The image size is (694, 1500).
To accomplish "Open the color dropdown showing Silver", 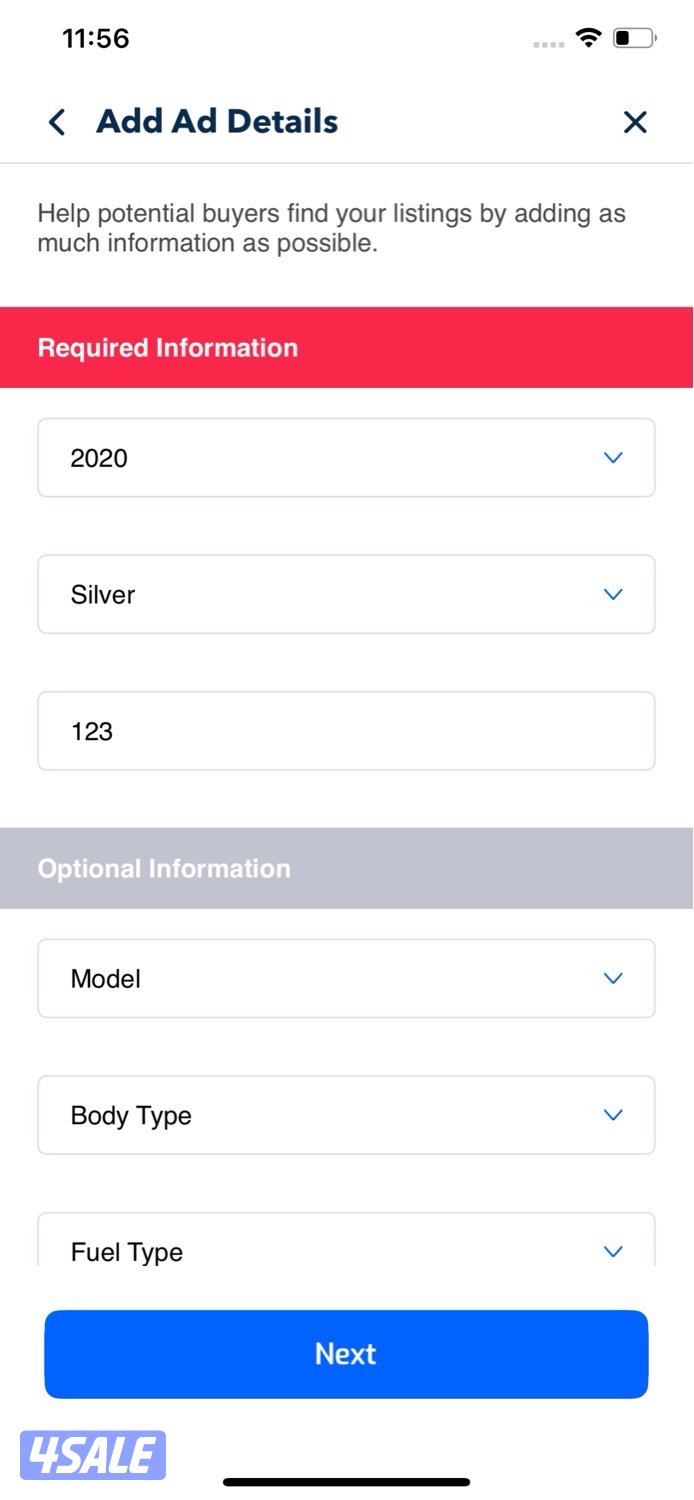I will tap(346, 595).
